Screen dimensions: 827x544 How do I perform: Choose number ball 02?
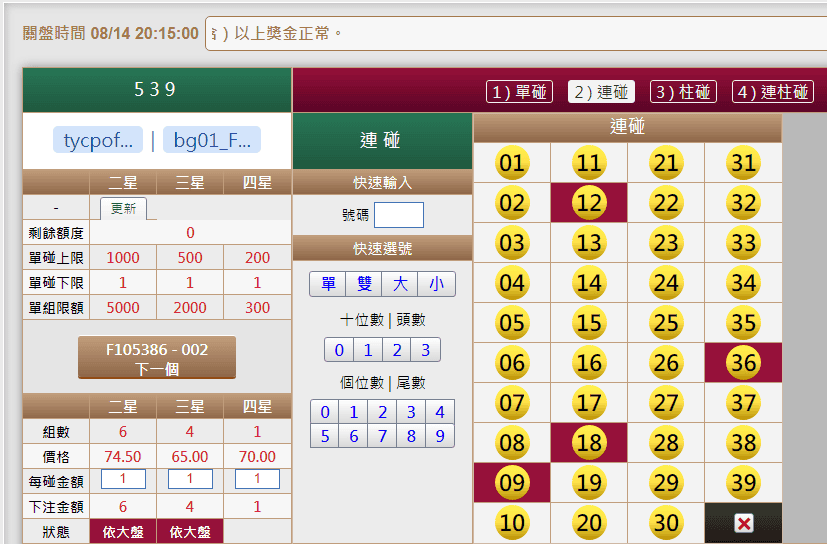pos(512,203)
